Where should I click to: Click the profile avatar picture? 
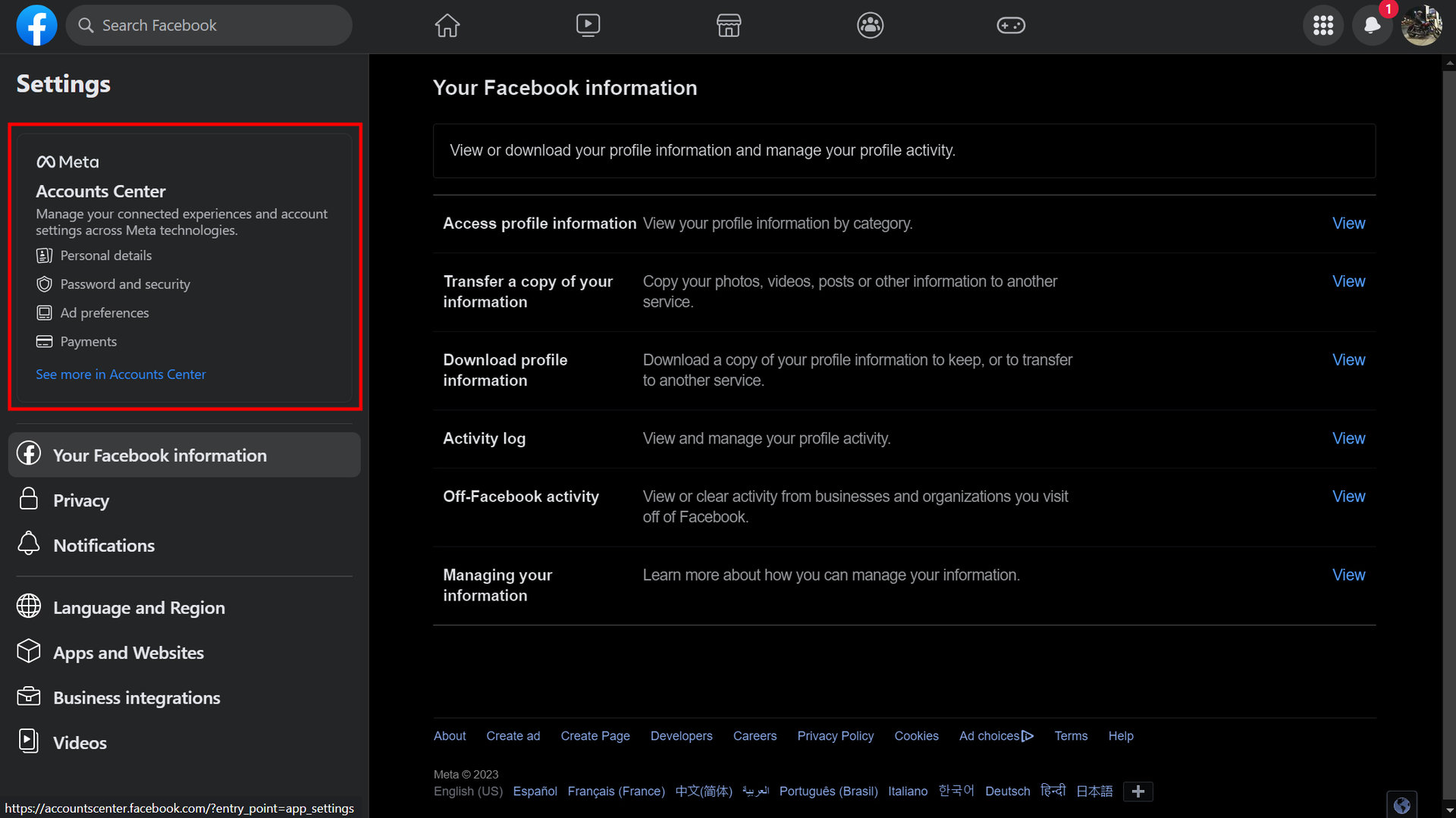(x=1421, y=26)
